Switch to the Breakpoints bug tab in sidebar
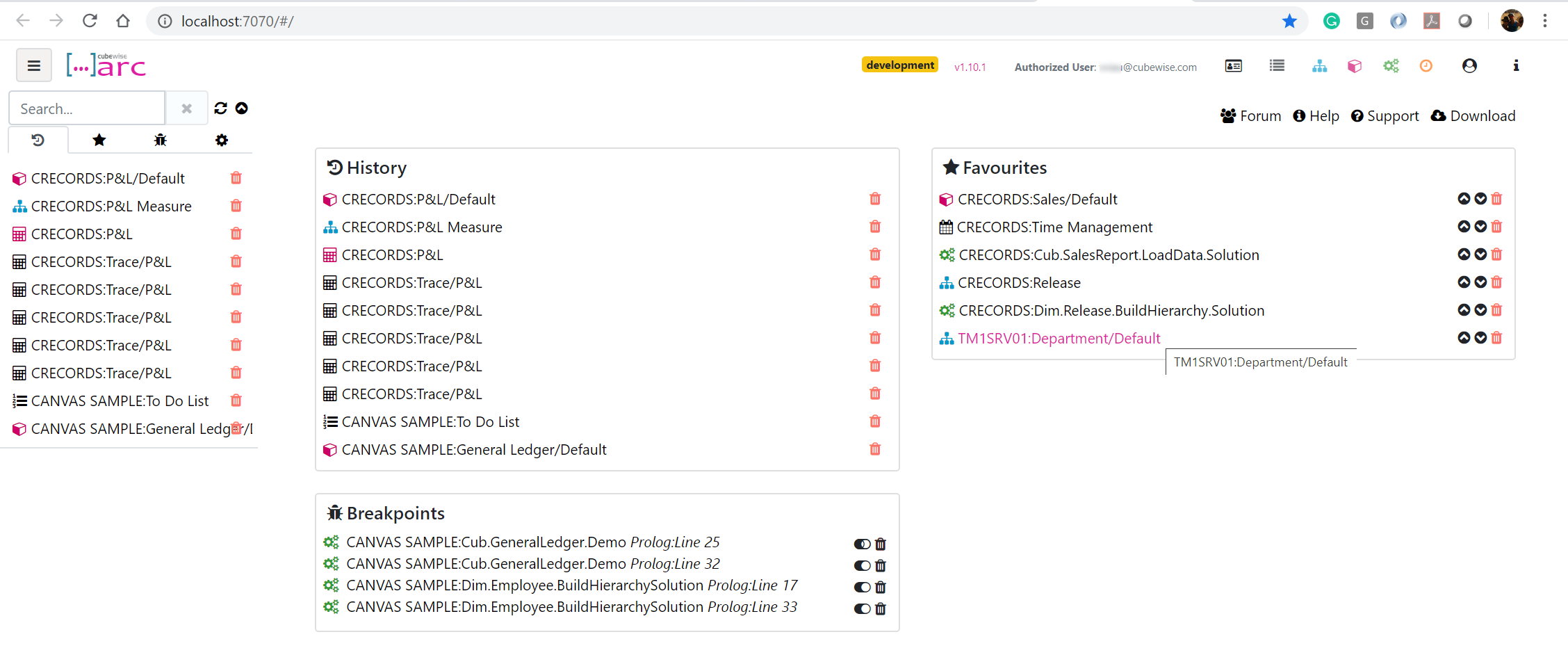The height and width of the screenshot is (655, 1568). (161, 140)
